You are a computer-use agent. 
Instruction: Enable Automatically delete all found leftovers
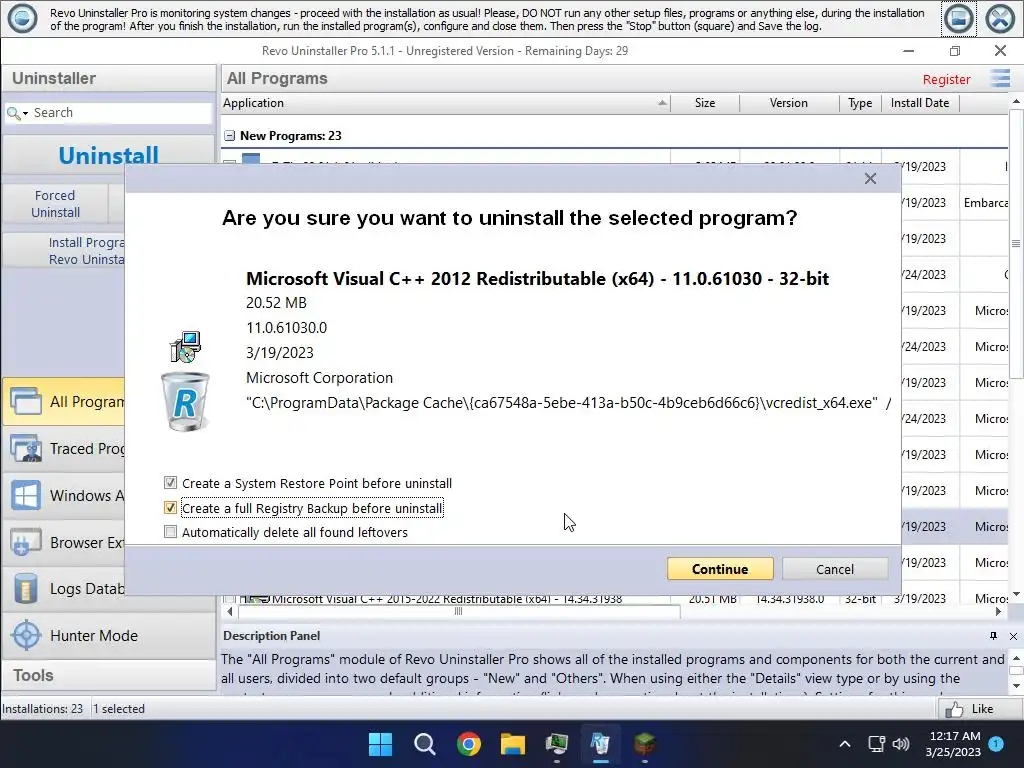[x=170, y=532]
